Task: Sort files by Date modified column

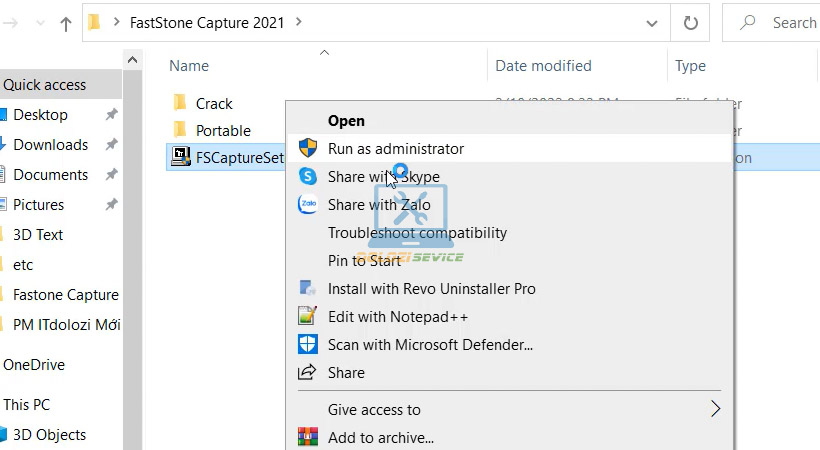Action: (544, 66)
